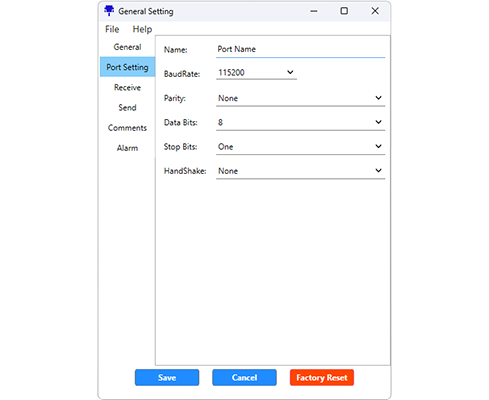Expand the HandShake dropdown chevron

(378, 170)
